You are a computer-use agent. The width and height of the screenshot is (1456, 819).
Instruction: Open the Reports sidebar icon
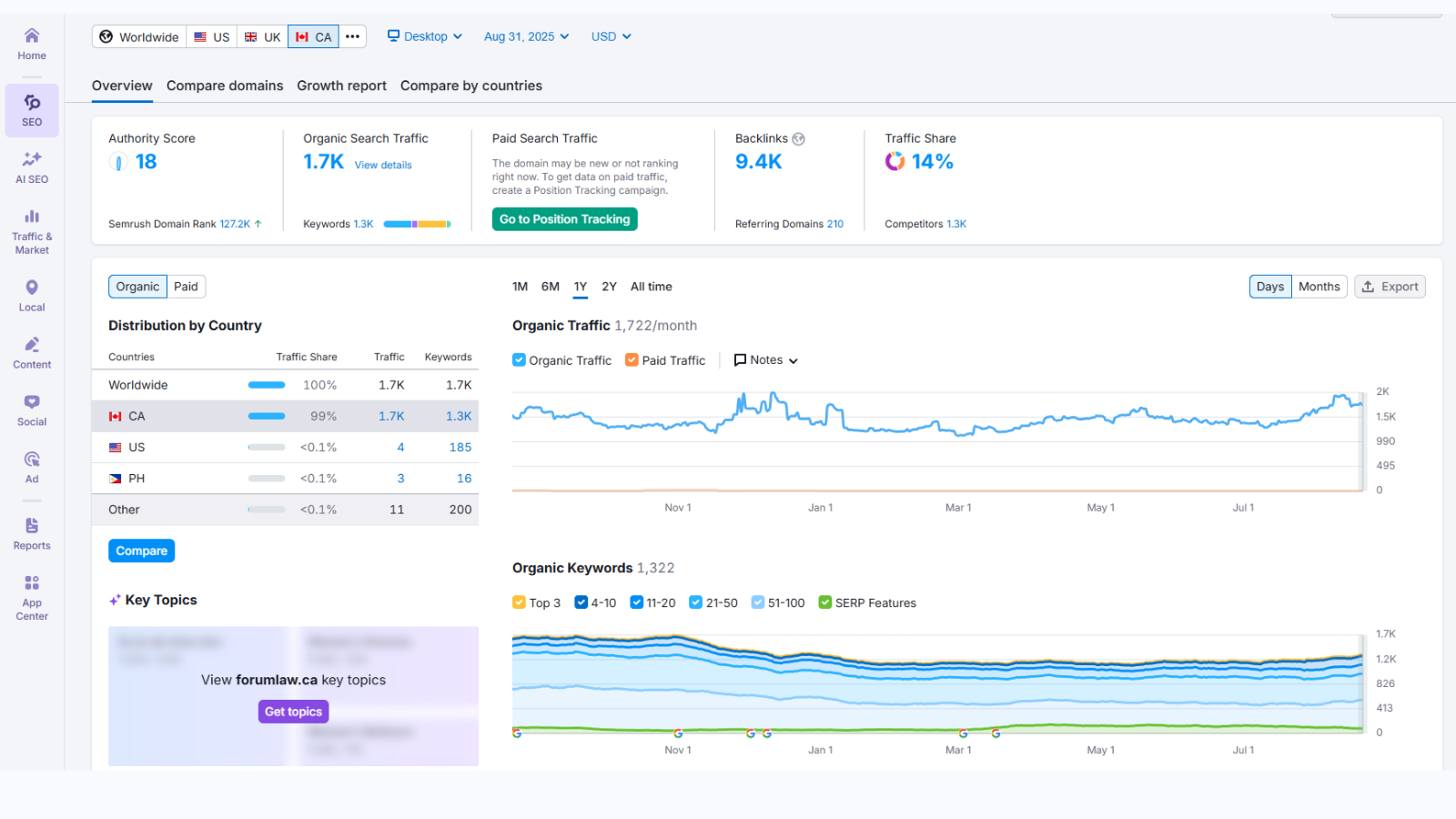32,533
